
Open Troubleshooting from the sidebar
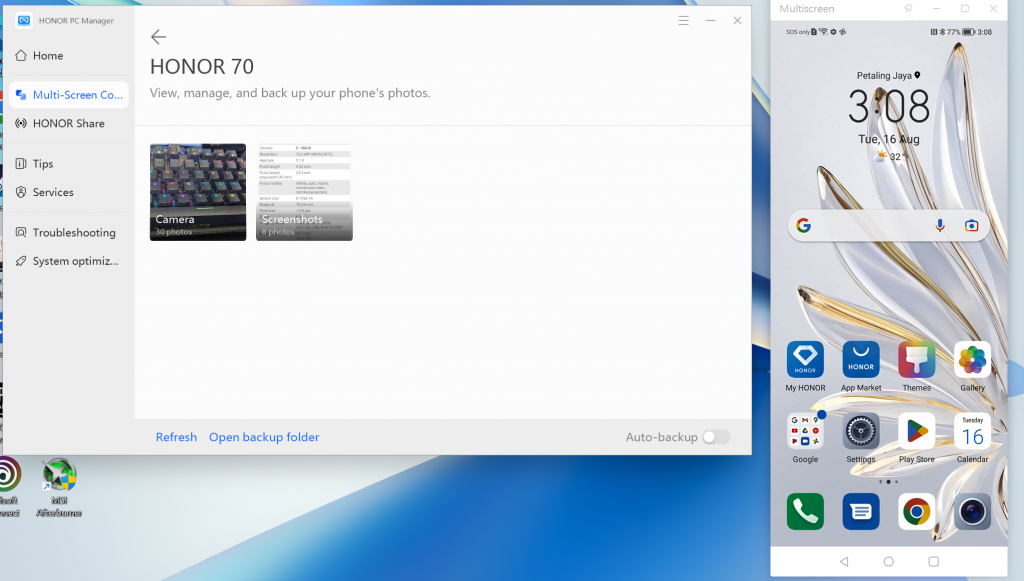coord(73,232)
